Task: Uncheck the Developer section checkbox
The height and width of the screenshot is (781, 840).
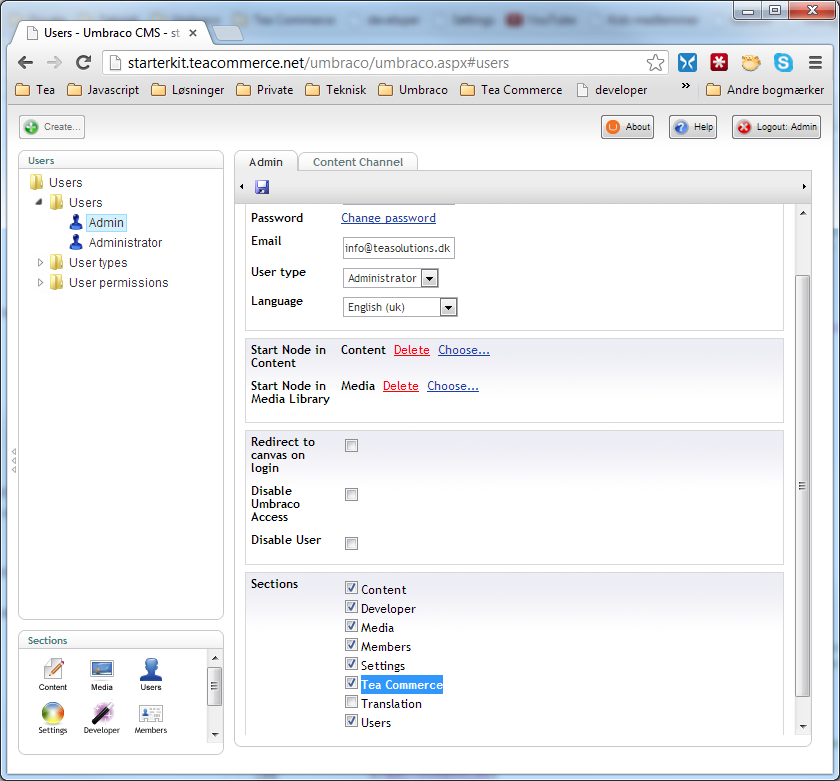Action: coord(351,607)
